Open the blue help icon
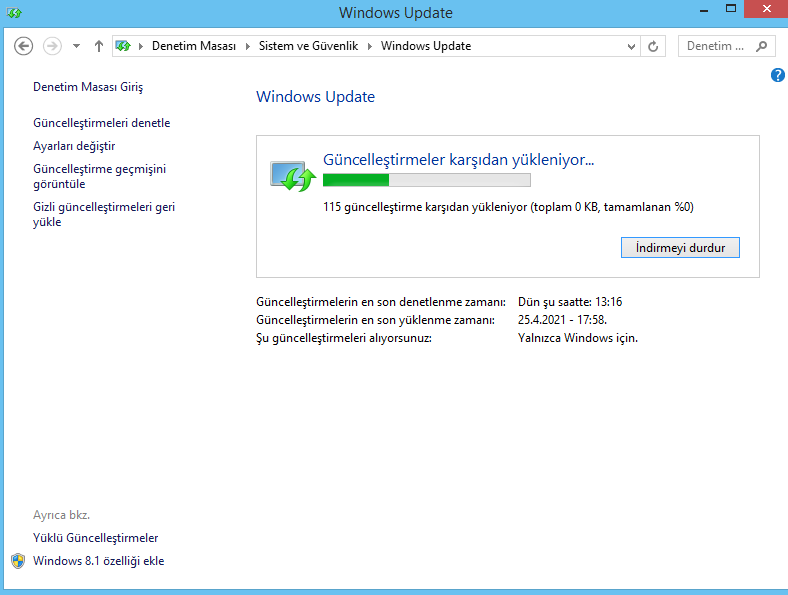The image size is (788, 595). pos(777,75)
